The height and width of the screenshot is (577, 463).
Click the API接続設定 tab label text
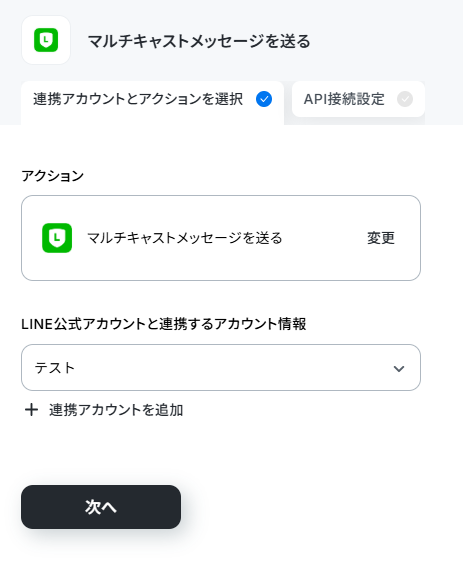click(344, 99)
